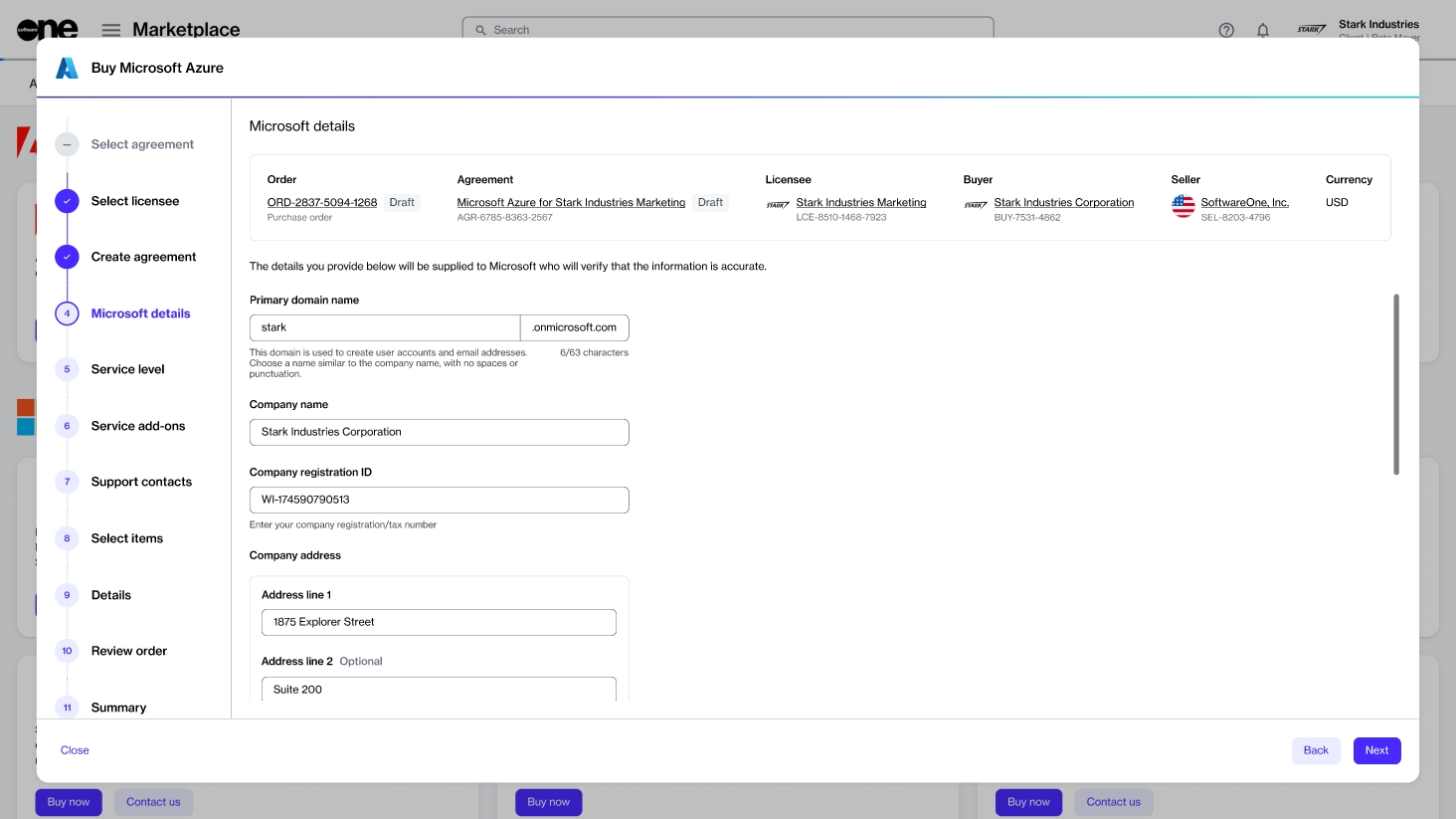Screen dimensions: 1456x819
Task: Click the Close link in the dialog footer
Action: [x=75, y=750]
